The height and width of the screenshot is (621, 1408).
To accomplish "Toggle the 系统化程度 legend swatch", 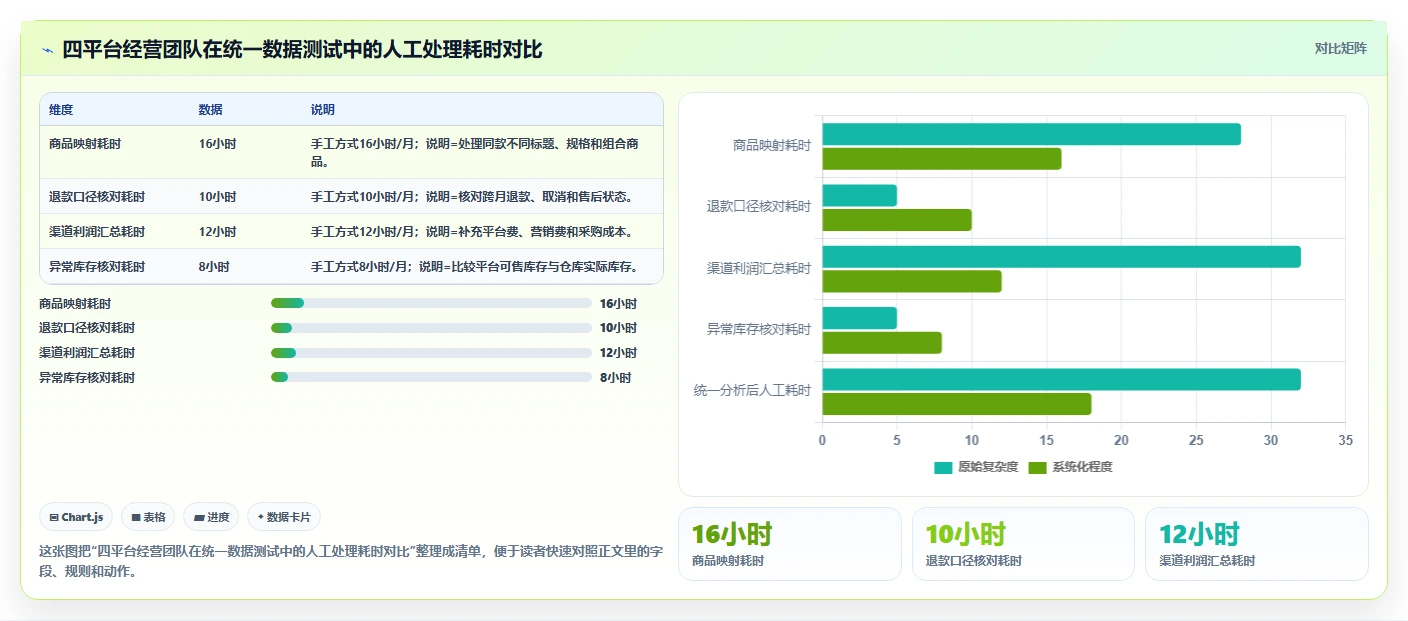I will click(x=1038, y=467).
